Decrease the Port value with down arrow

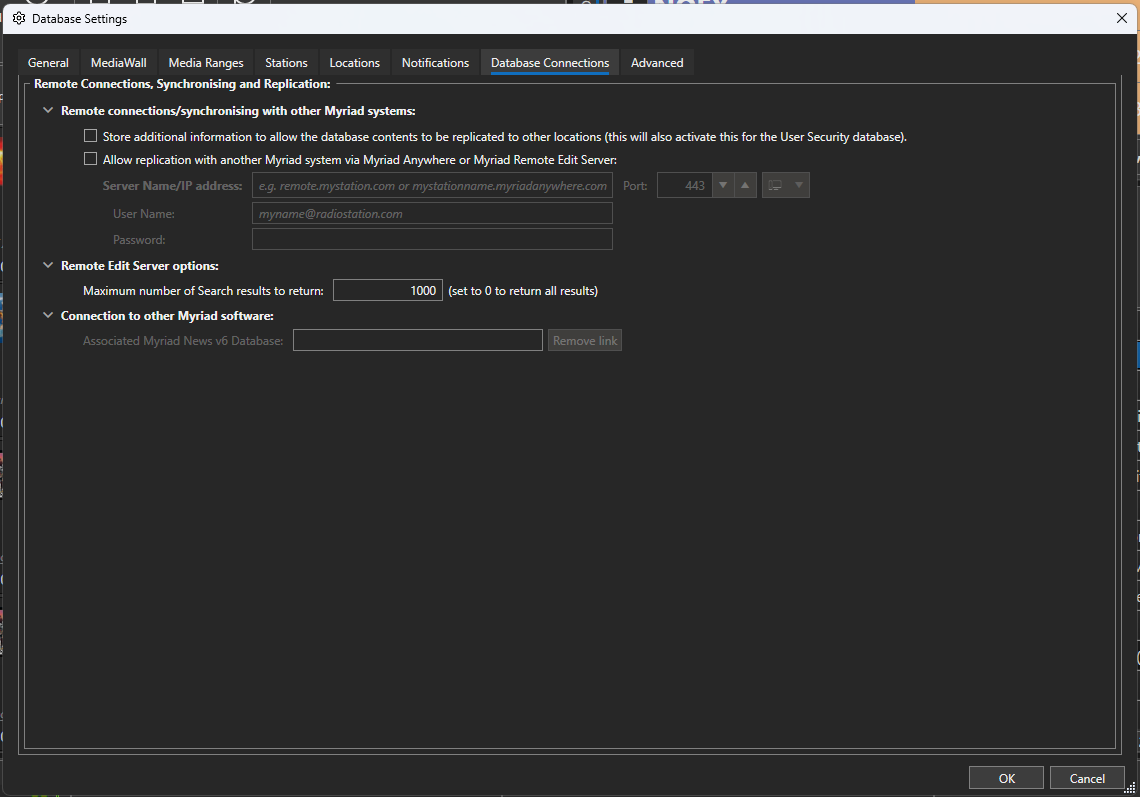(723, 185)
